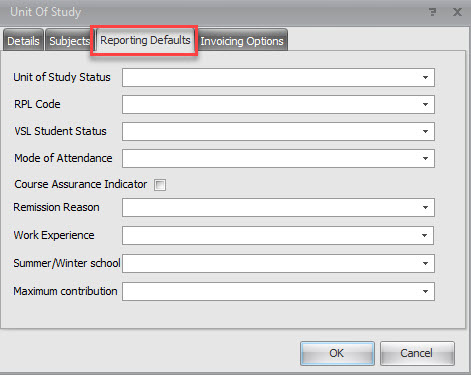The image size is (471, 378).
Task: Click inside the RPL Code field
Action: click(x=278, y=105)
